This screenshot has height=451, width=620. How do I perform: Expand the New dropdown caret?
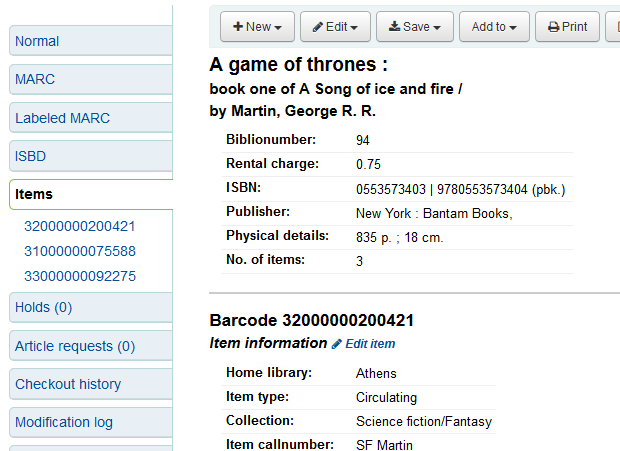pos(277,28)
